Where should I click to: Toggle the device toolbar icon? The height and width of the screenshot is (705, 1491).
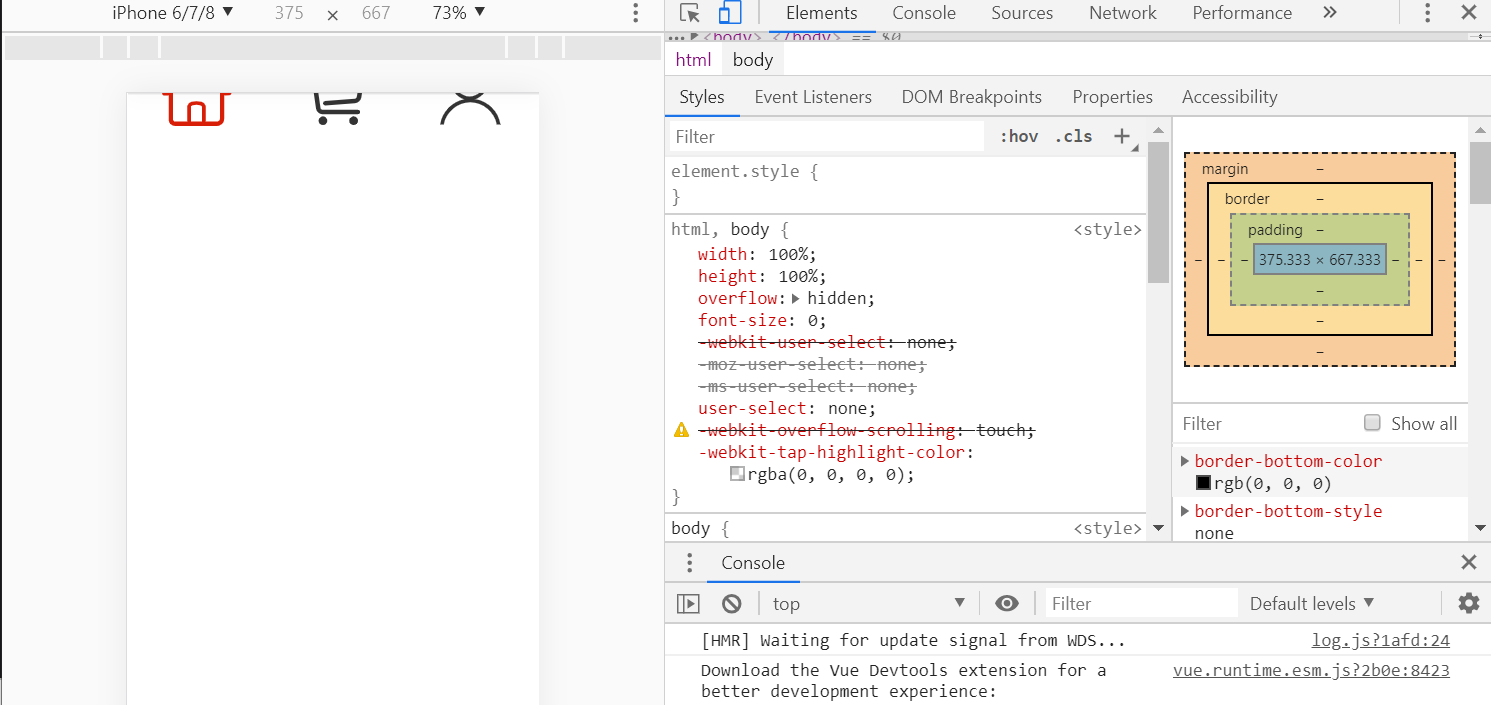click(730, 13)
